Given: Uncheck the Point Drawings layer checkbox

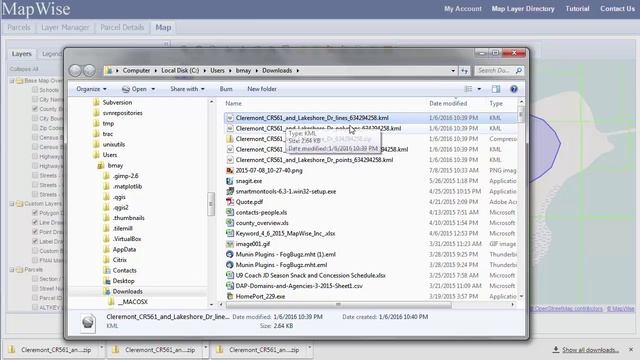Looking at the screenshot, I should (35, 231).
